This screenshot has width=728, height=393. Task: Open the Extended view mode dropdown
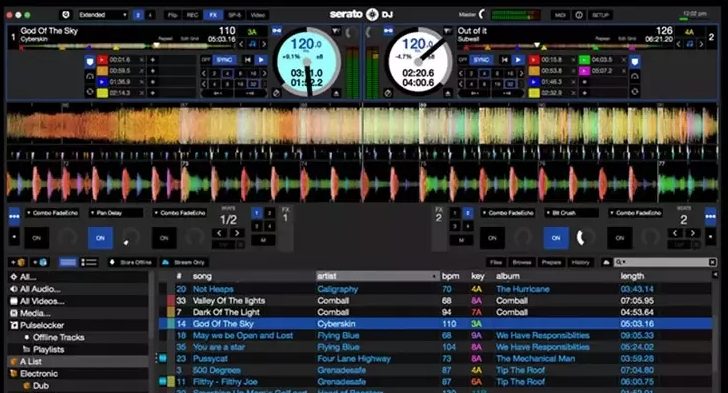(x=103, y=15)
